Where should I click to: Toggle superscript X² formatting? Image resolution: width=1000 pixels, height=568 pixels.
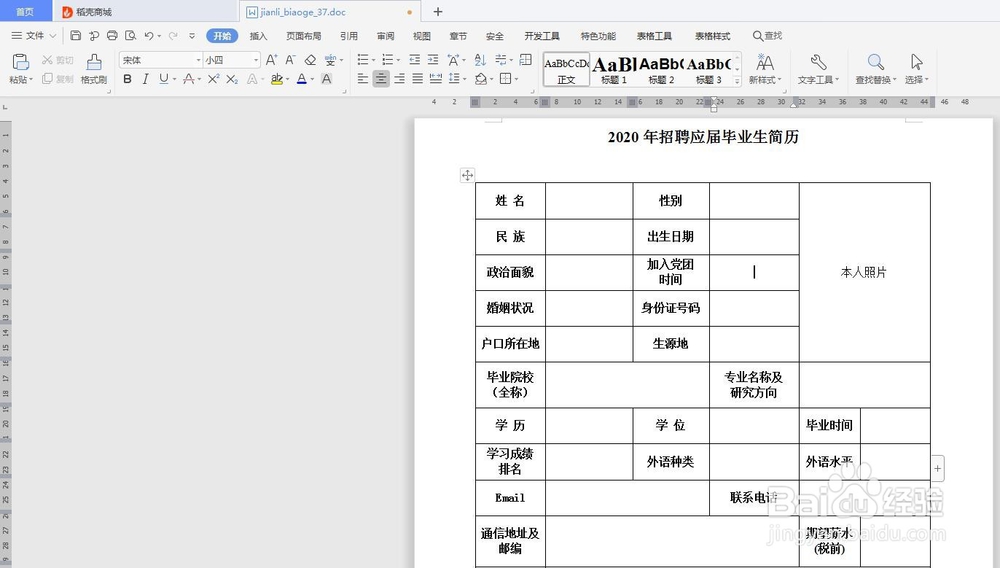214,79
